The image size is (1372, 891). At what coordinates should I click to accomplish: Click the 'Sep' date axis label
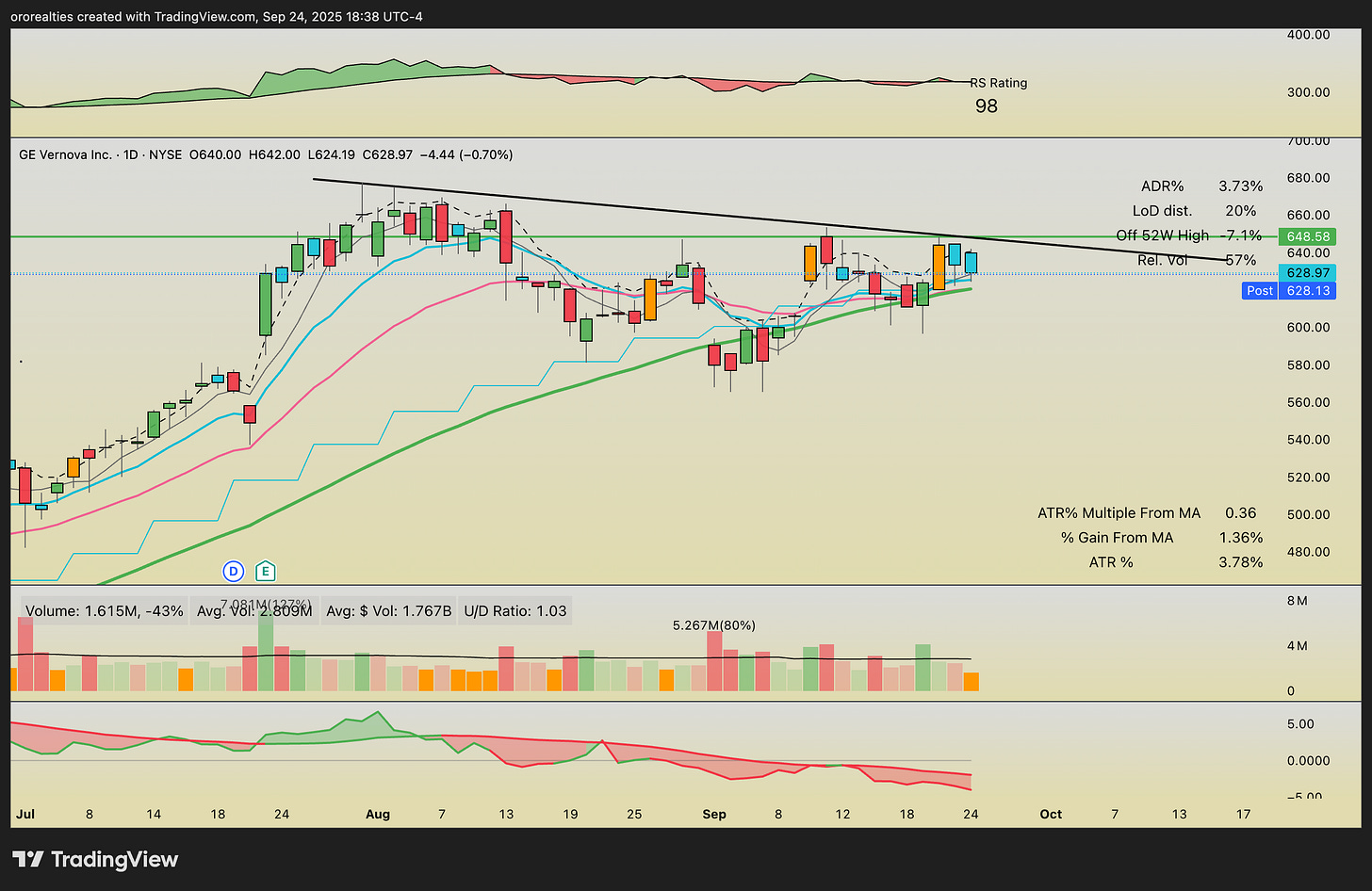point(714,814)
